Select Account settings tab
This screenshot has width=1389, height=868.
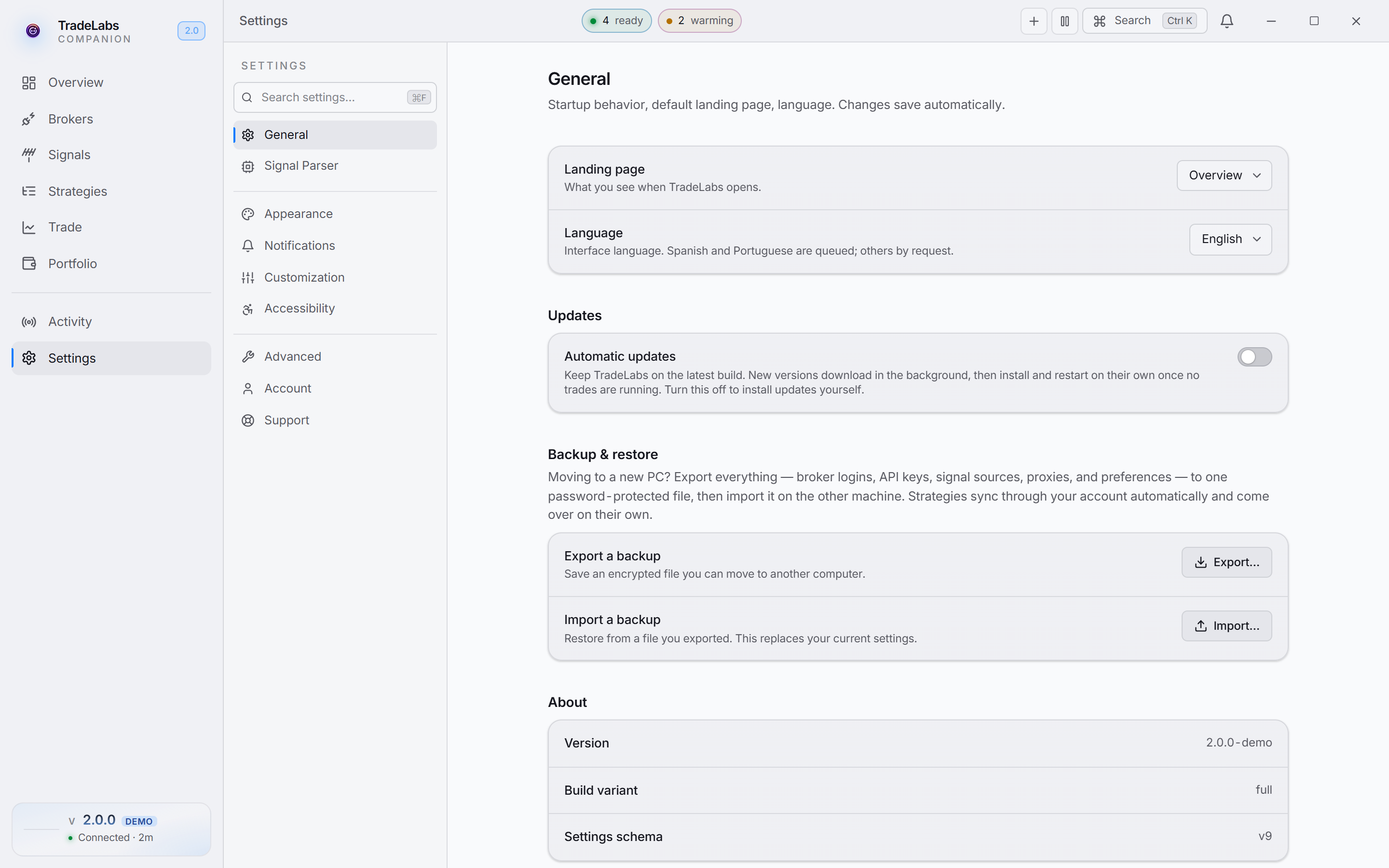[335, 389]
